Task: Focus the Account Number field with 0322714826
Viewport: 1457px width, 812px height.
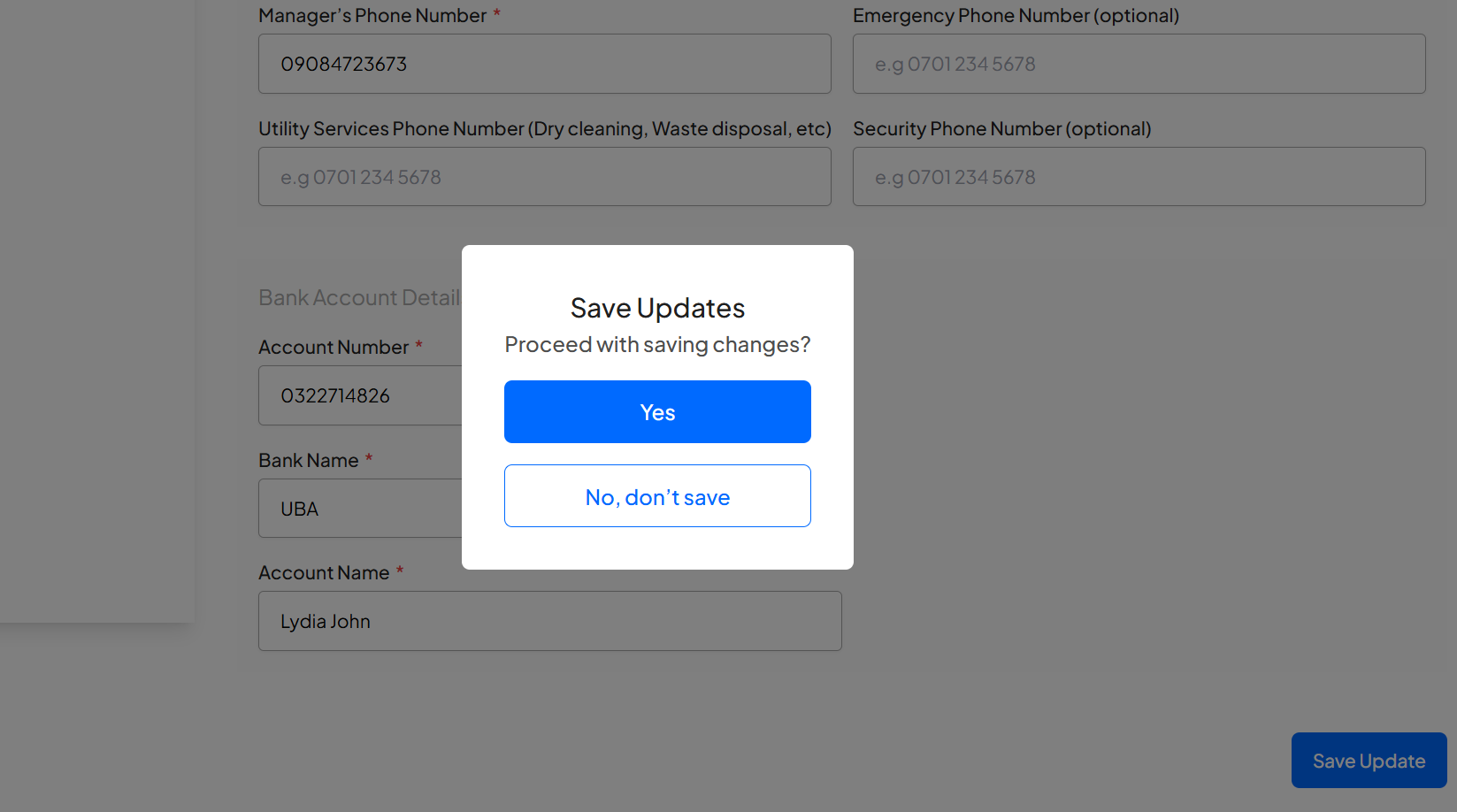Action: (x=360, y=395)
